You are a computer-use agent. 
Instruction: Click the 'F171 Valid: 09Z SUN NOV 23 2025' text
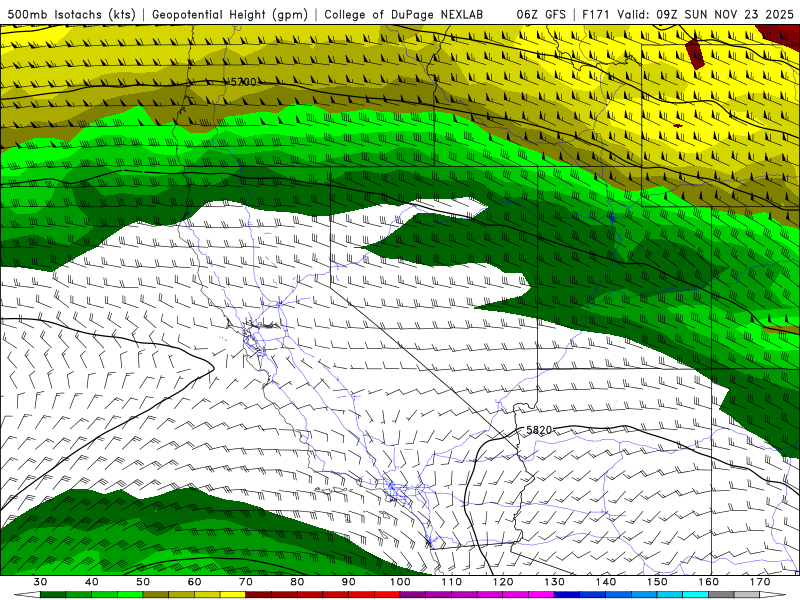(x=688, y=14)
